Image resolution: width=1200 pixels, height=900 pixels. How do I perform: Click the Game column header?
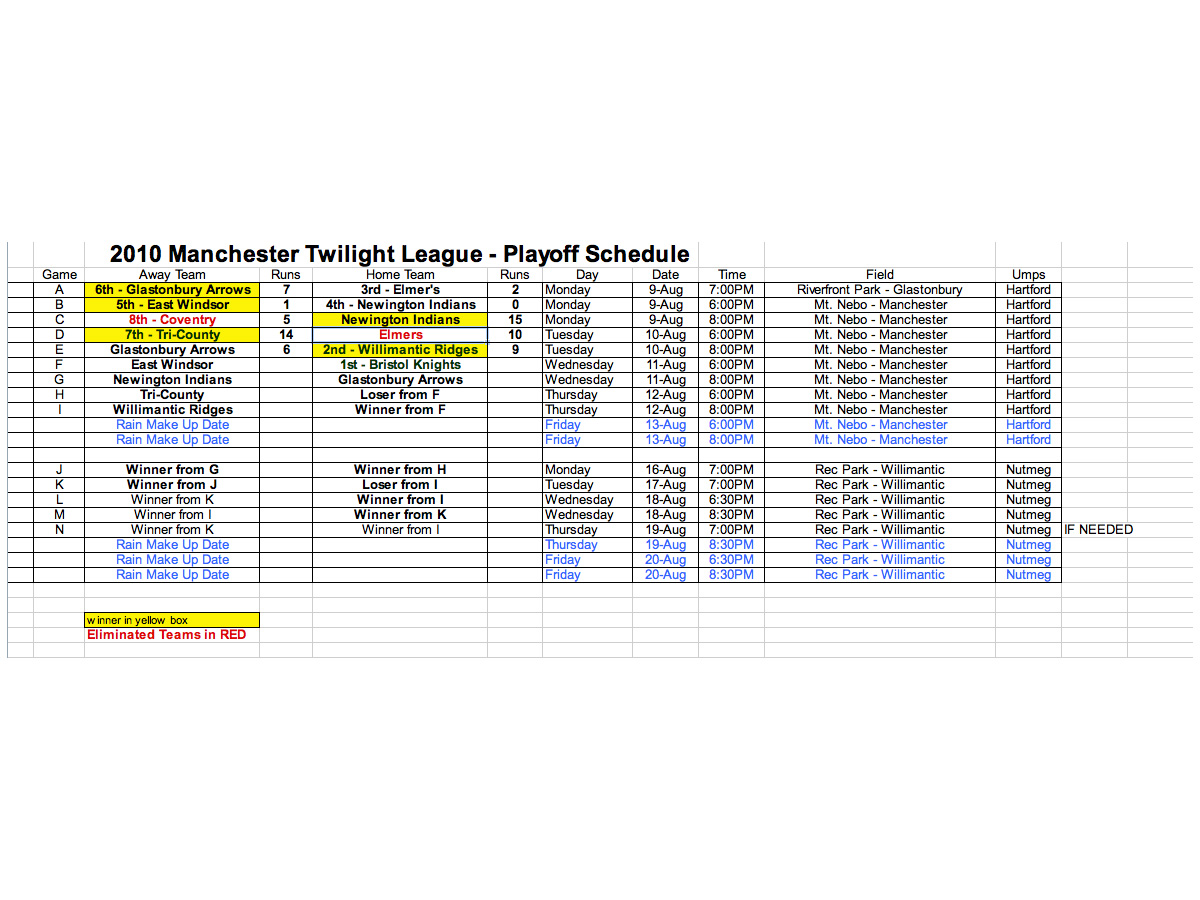click(x=60, y=274)
